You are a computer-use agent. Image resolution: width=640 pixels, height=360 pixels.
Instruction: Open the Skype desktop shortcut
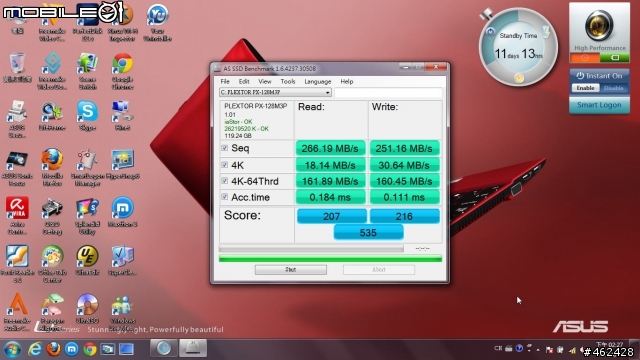click(x=87, y=115)
